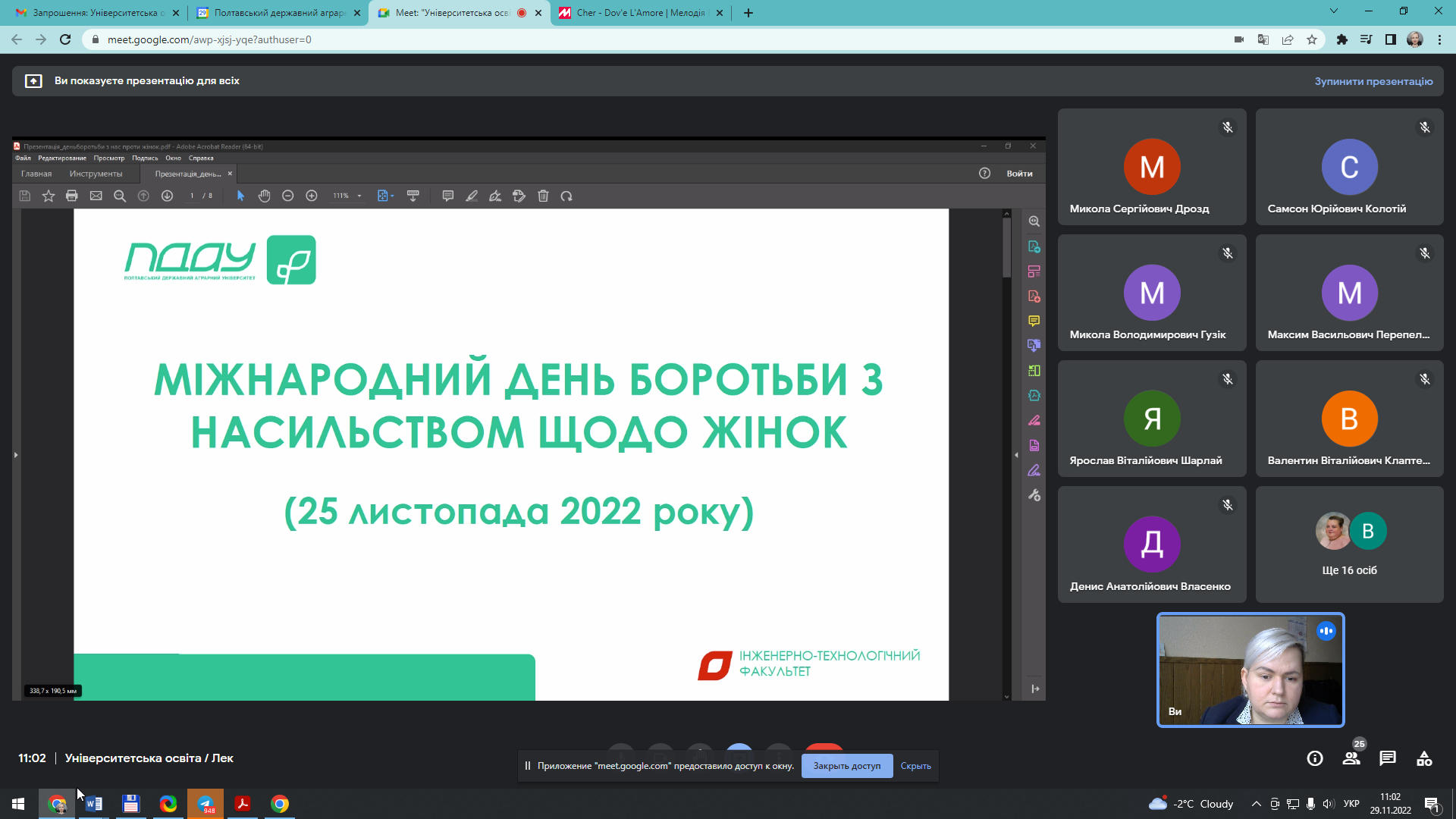Select the Acrobat hand pan tool
Screen dimensions: 1456x819
[x=264, y=196]
